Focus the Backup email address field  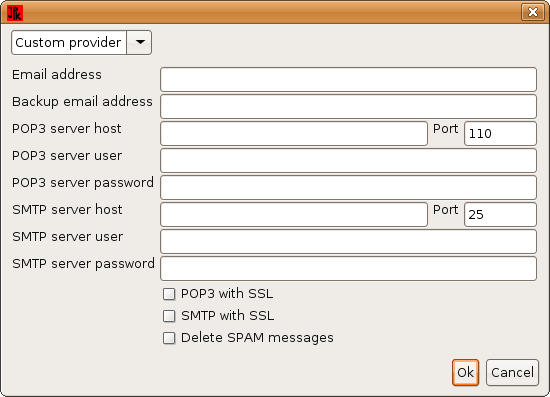tap(348, 106)
